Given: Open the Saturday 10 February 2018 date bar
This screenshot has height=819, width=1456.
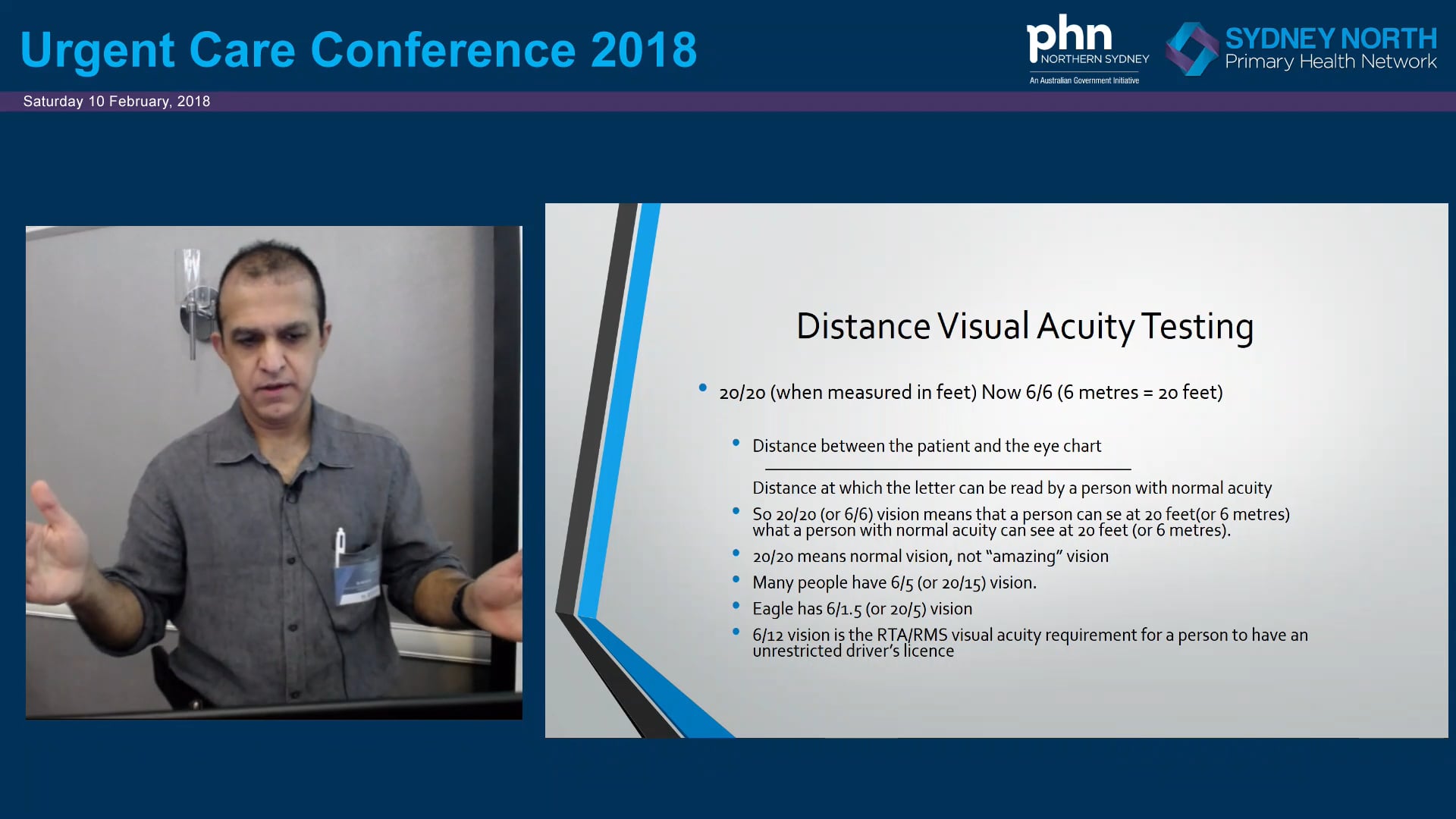Looking at the screenshot, I should (117, 101).
